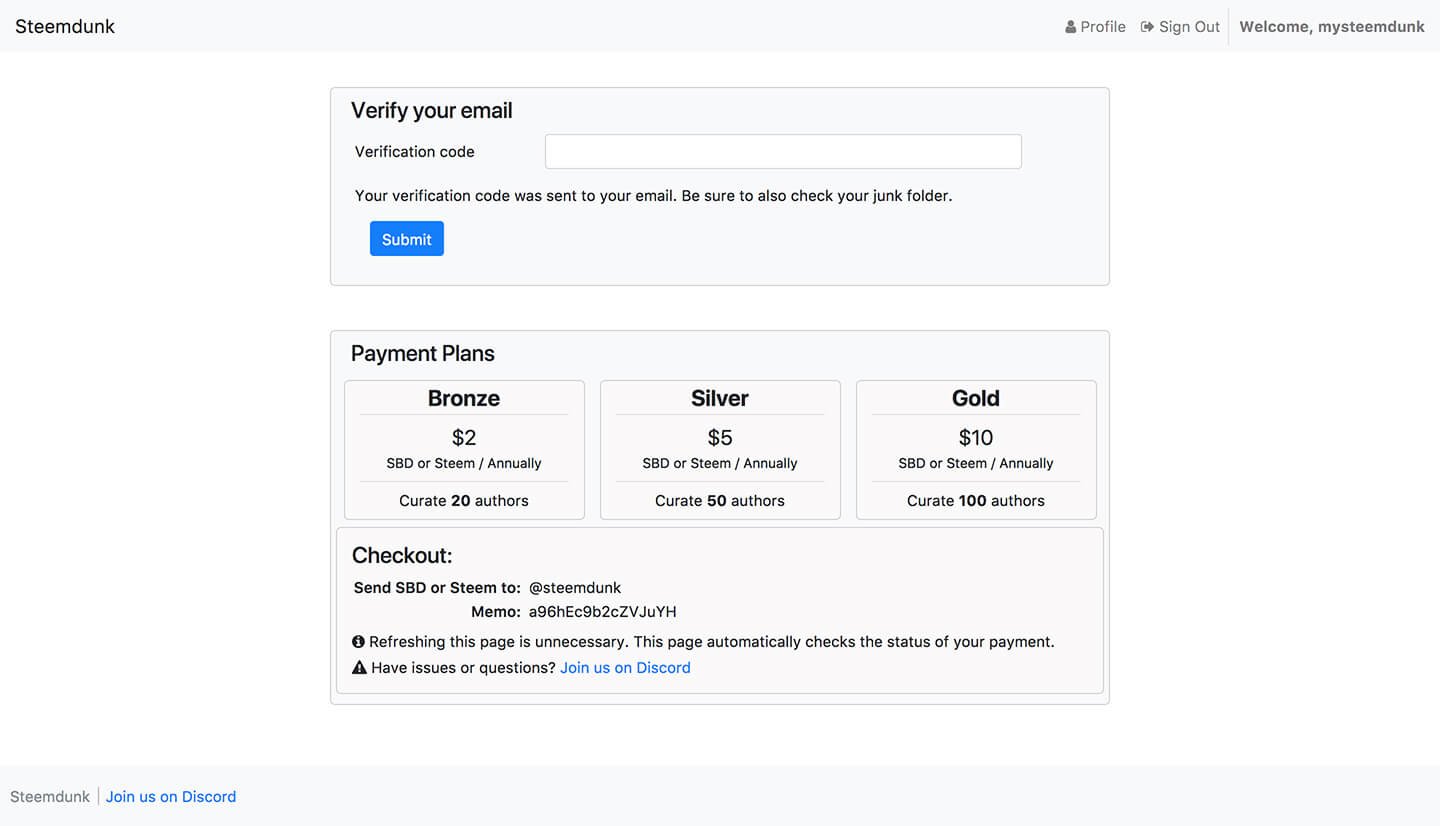Select the Gold payment plan

[976, 450]
